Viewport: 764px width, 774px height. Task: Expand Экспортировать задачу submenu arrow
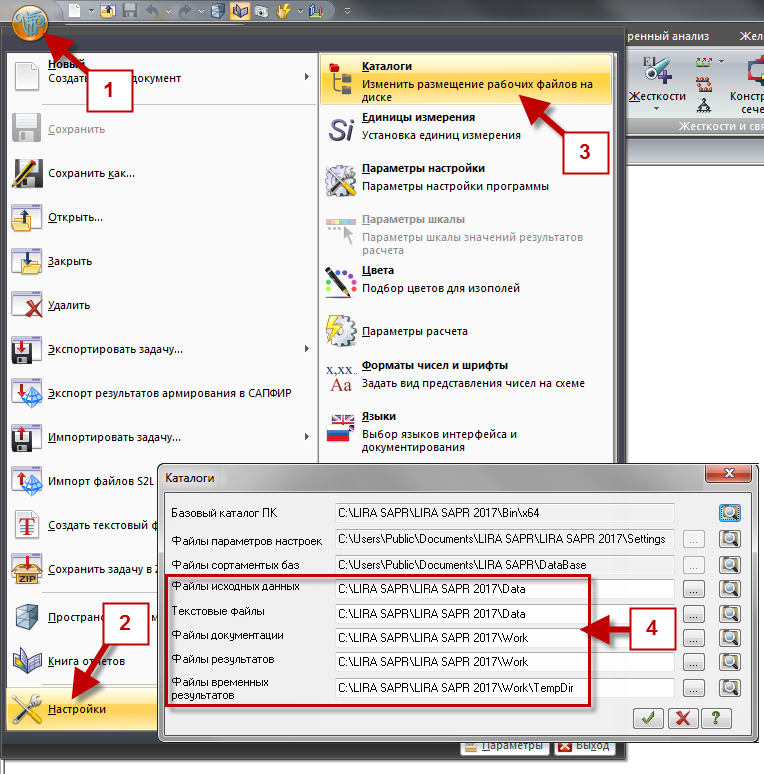306,349
